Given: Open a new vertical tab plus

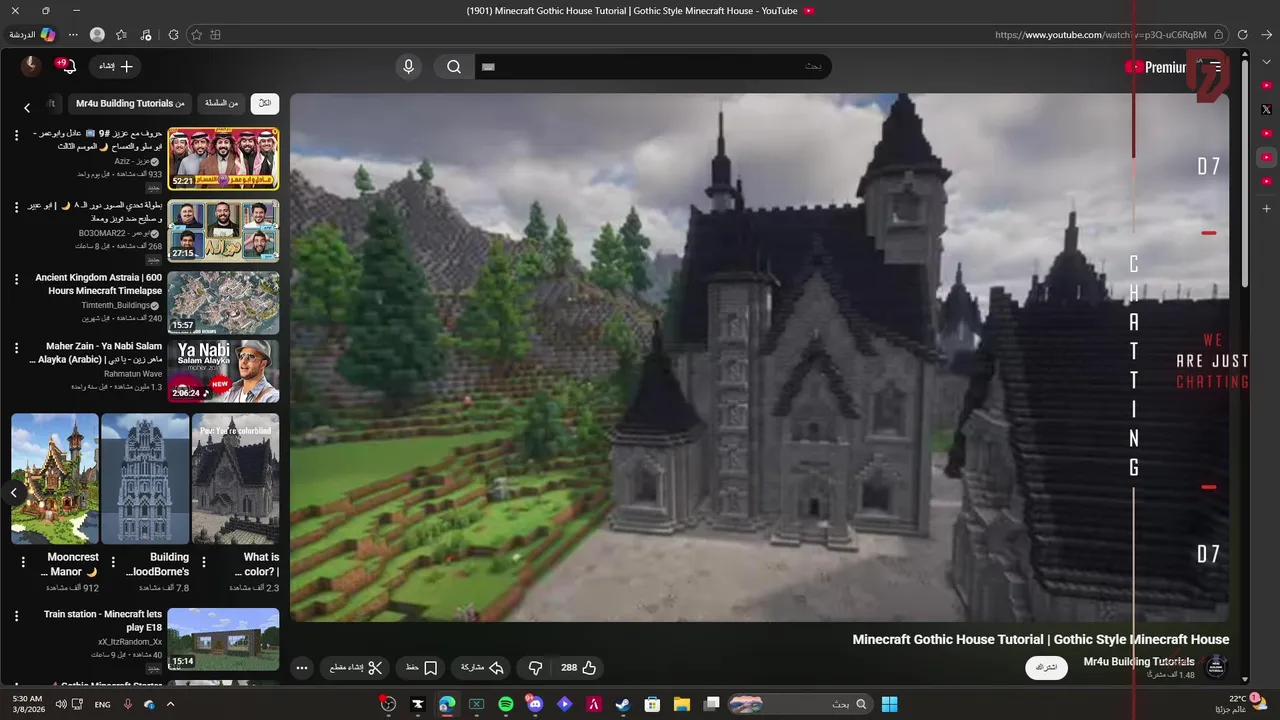Looking at the screenshot, I should [1266, 209].
